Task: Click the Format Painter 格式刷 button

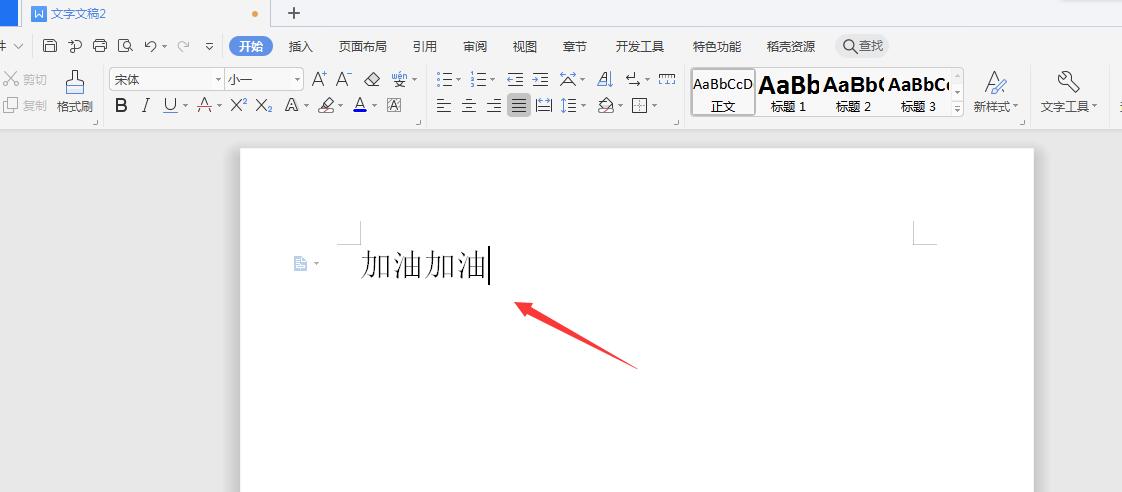Action: (74, 92)
